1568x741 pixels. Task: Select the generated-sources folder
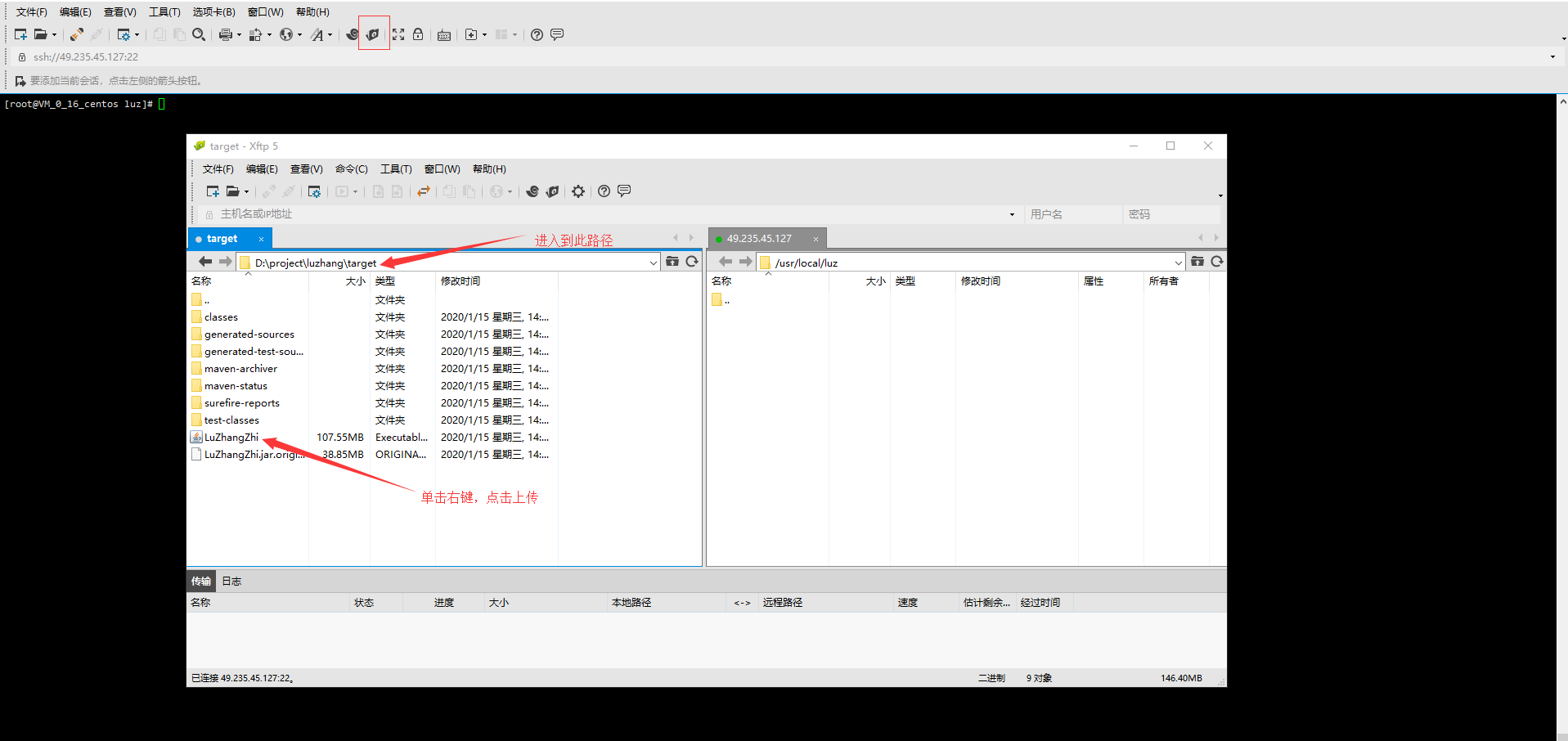[x=242, y=335]
